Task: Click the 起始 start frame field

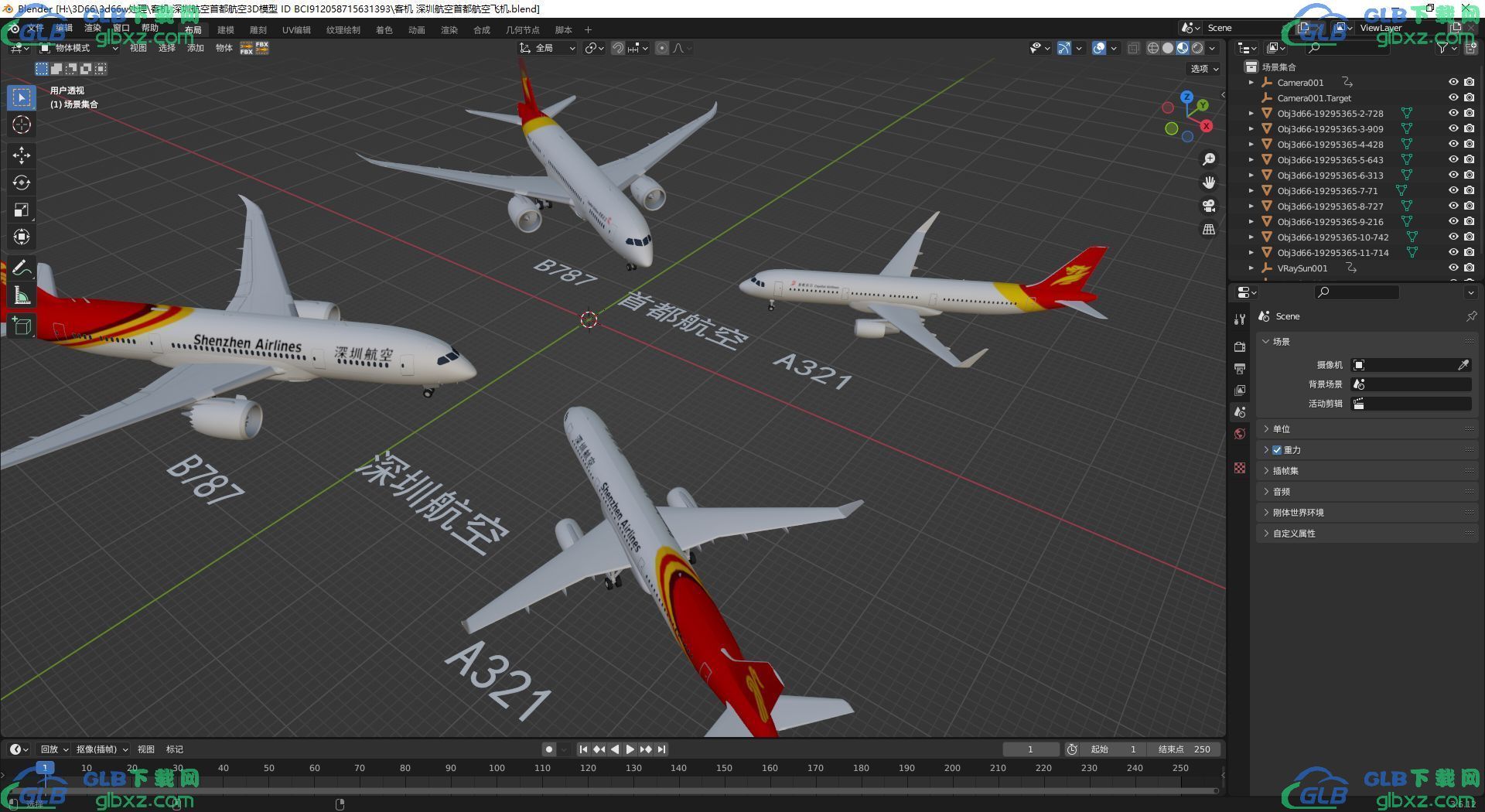Action: pos(1113,749)
